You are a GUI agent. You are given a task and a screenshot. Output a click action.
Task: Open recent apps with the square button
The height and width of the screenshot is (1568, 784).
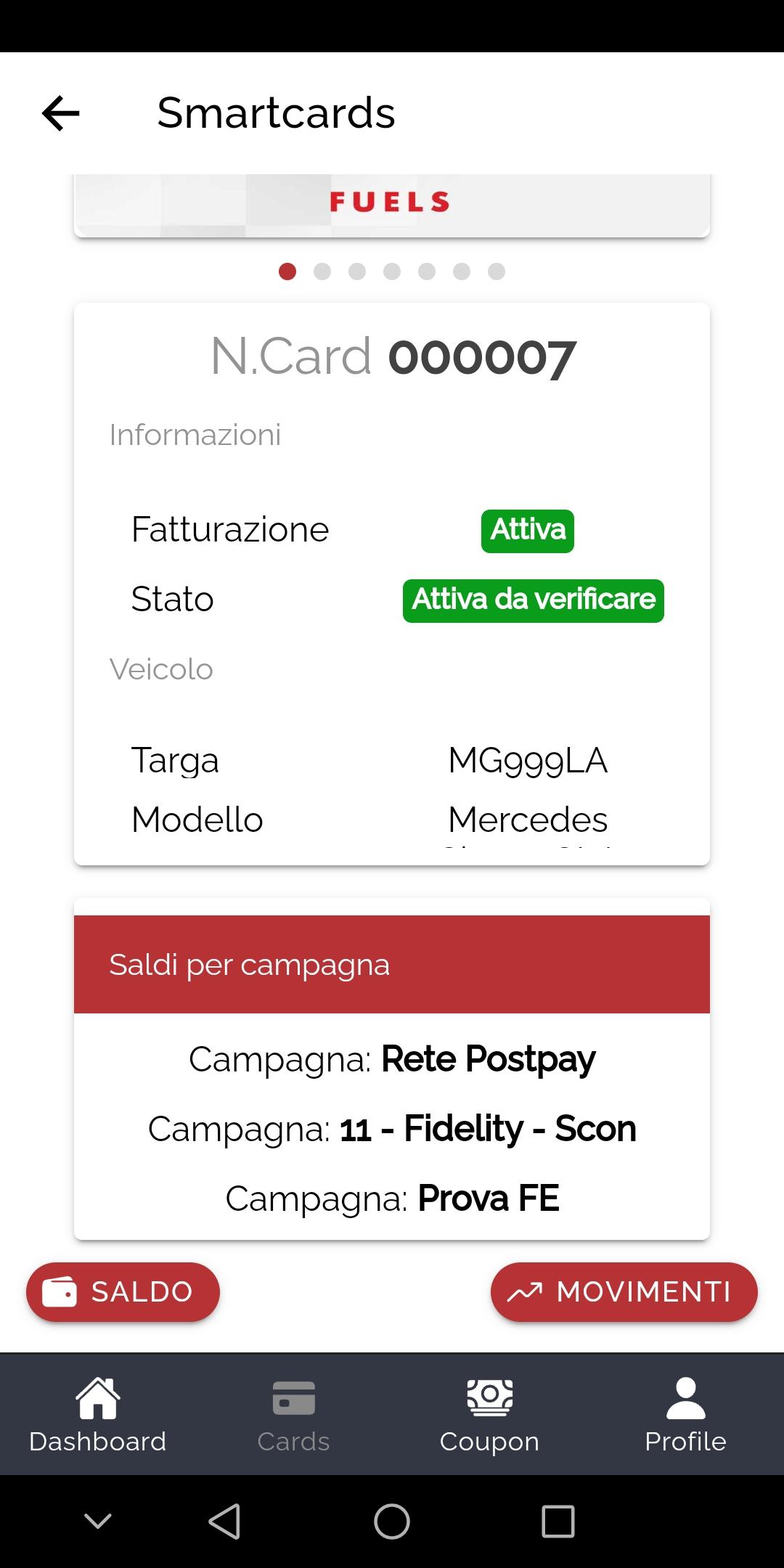[x=558, y=1521]
